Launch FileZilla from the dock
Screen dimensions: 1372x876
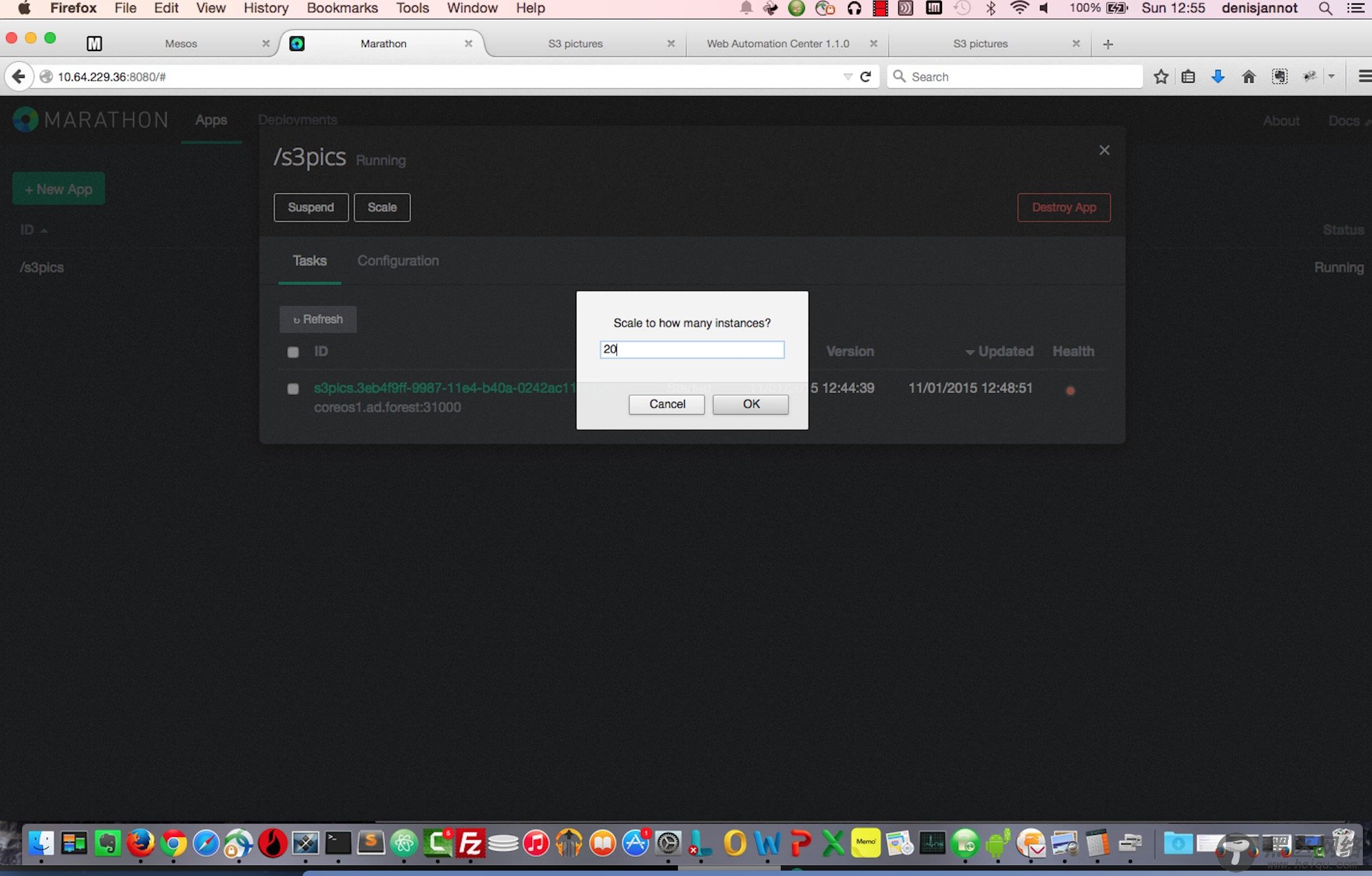coord(470,842)
